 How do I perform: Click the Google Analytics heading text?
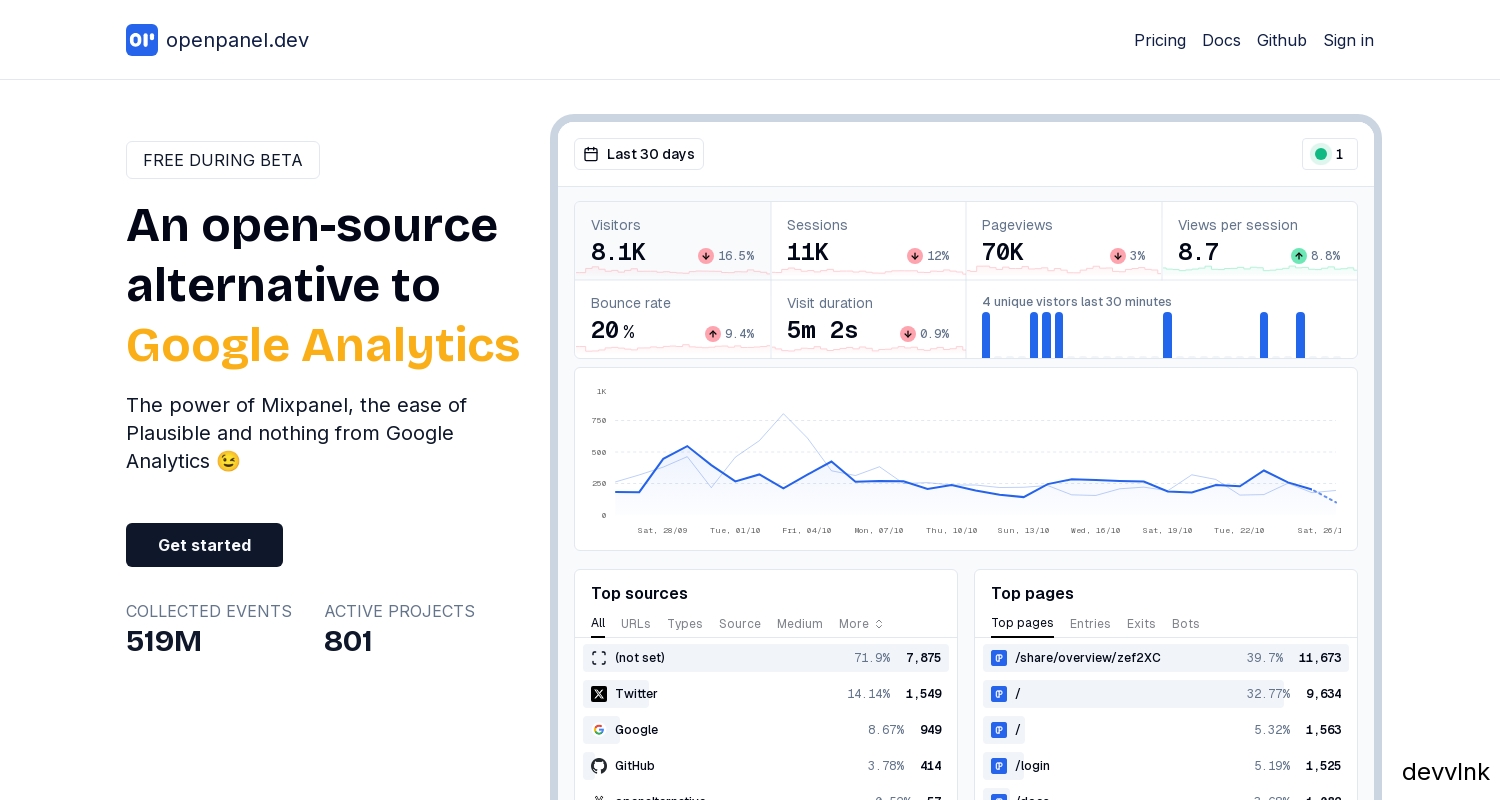point(323,345)
